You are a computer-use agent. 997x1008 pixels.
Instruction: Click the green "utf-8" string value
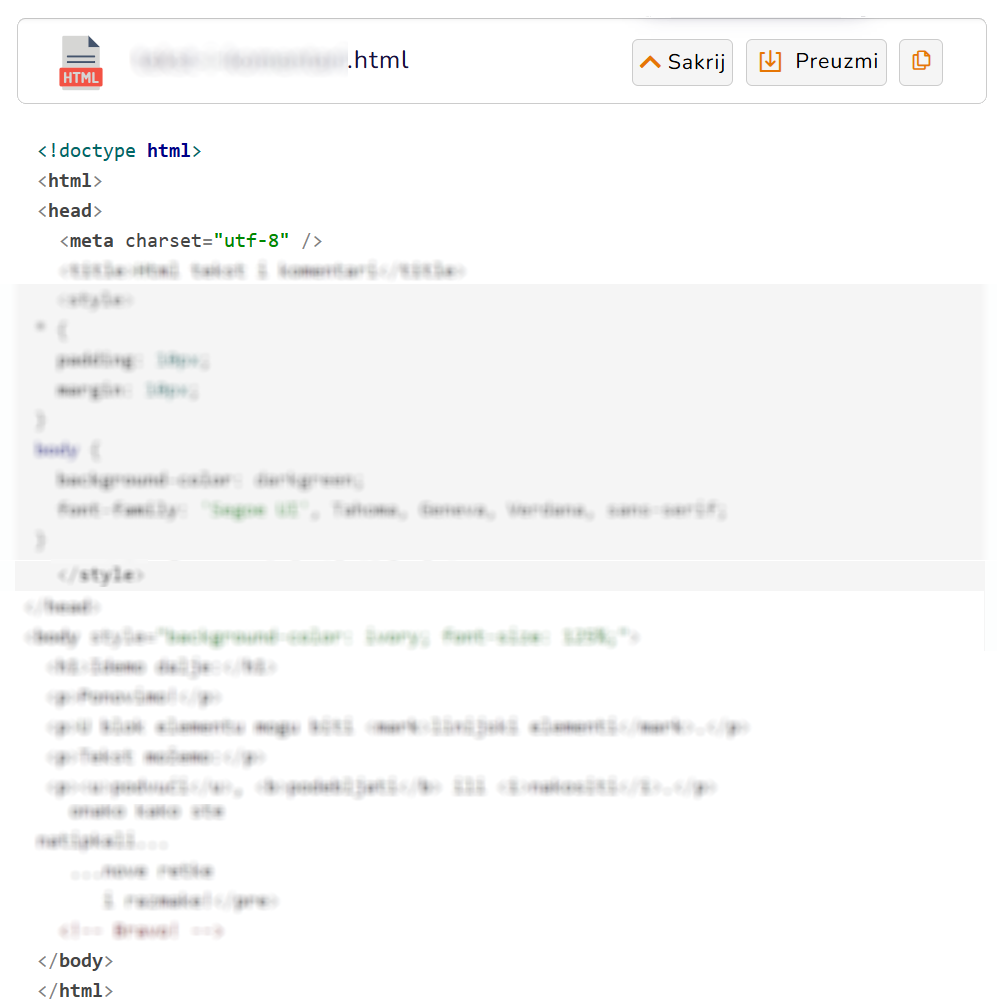click(251, 241)
